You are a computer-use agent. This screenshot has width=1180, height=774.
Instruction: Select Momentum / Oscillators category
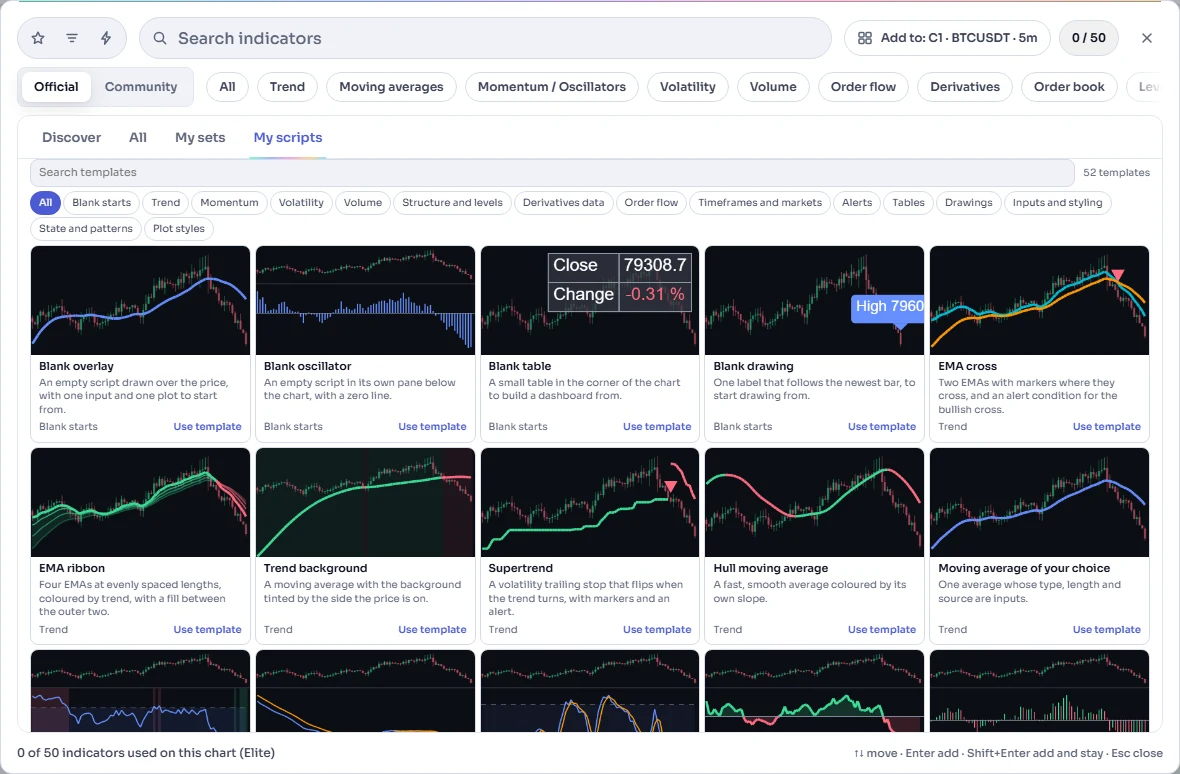552,87
